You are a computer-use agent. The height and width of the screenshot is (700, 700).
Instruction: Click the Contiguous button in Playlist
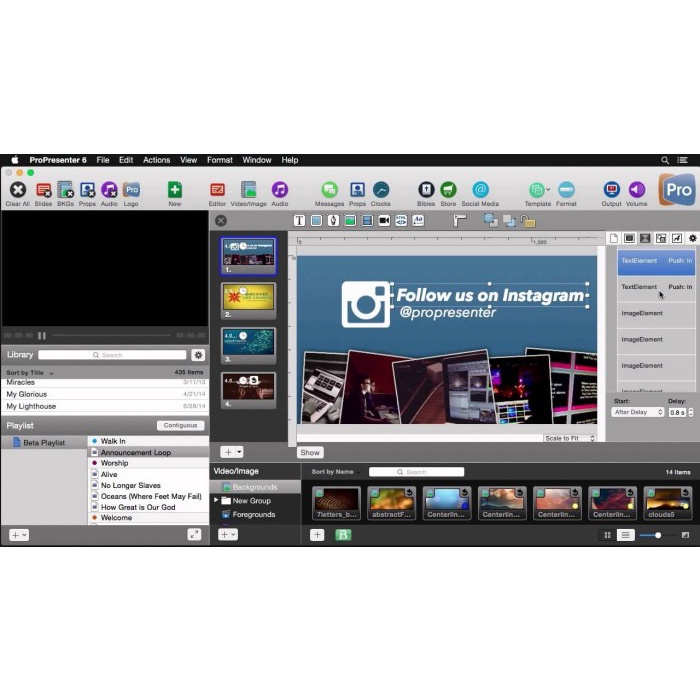tap(180, 425)
